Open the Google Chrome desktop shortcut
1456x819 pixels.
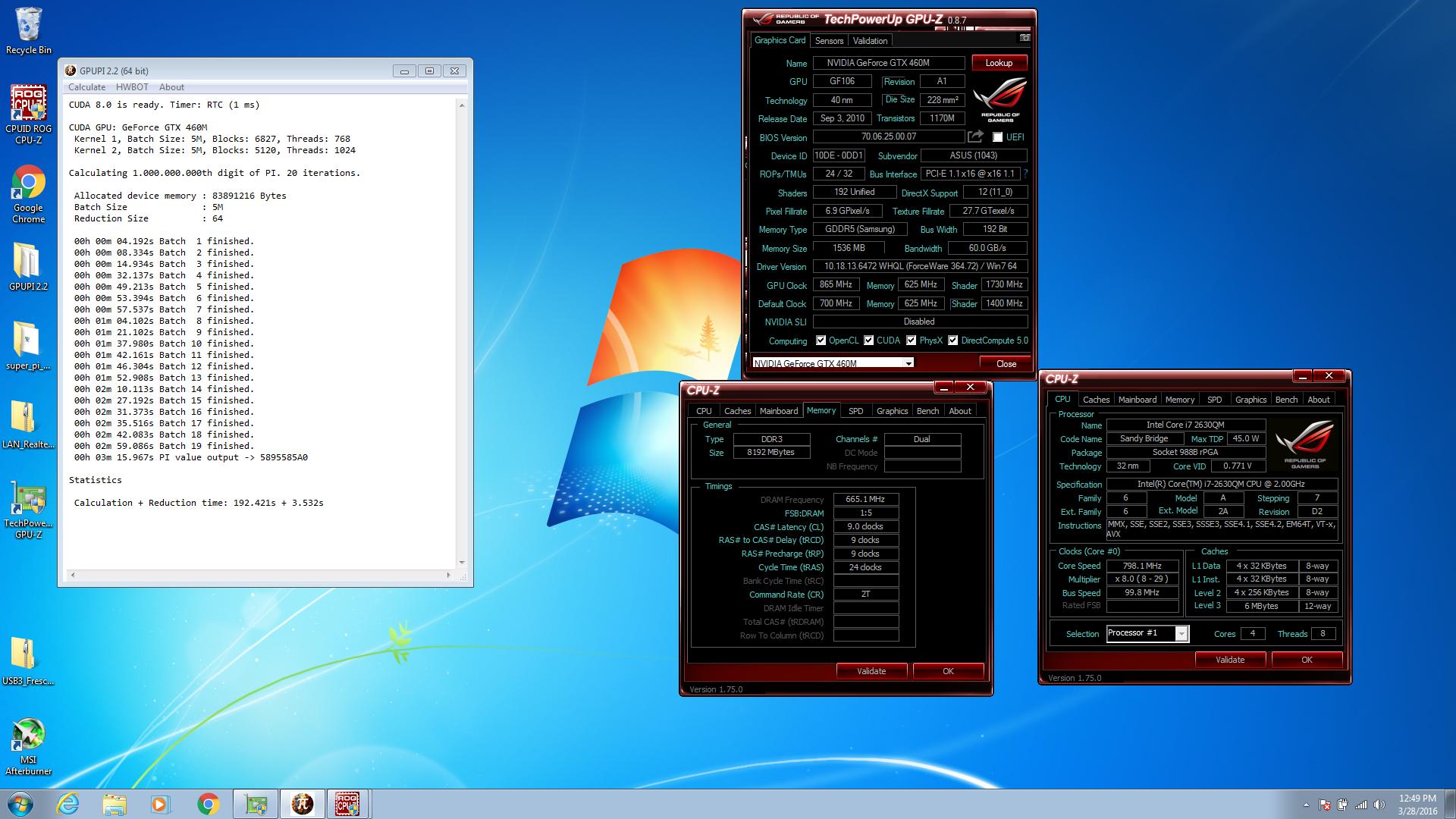point(28,194)
